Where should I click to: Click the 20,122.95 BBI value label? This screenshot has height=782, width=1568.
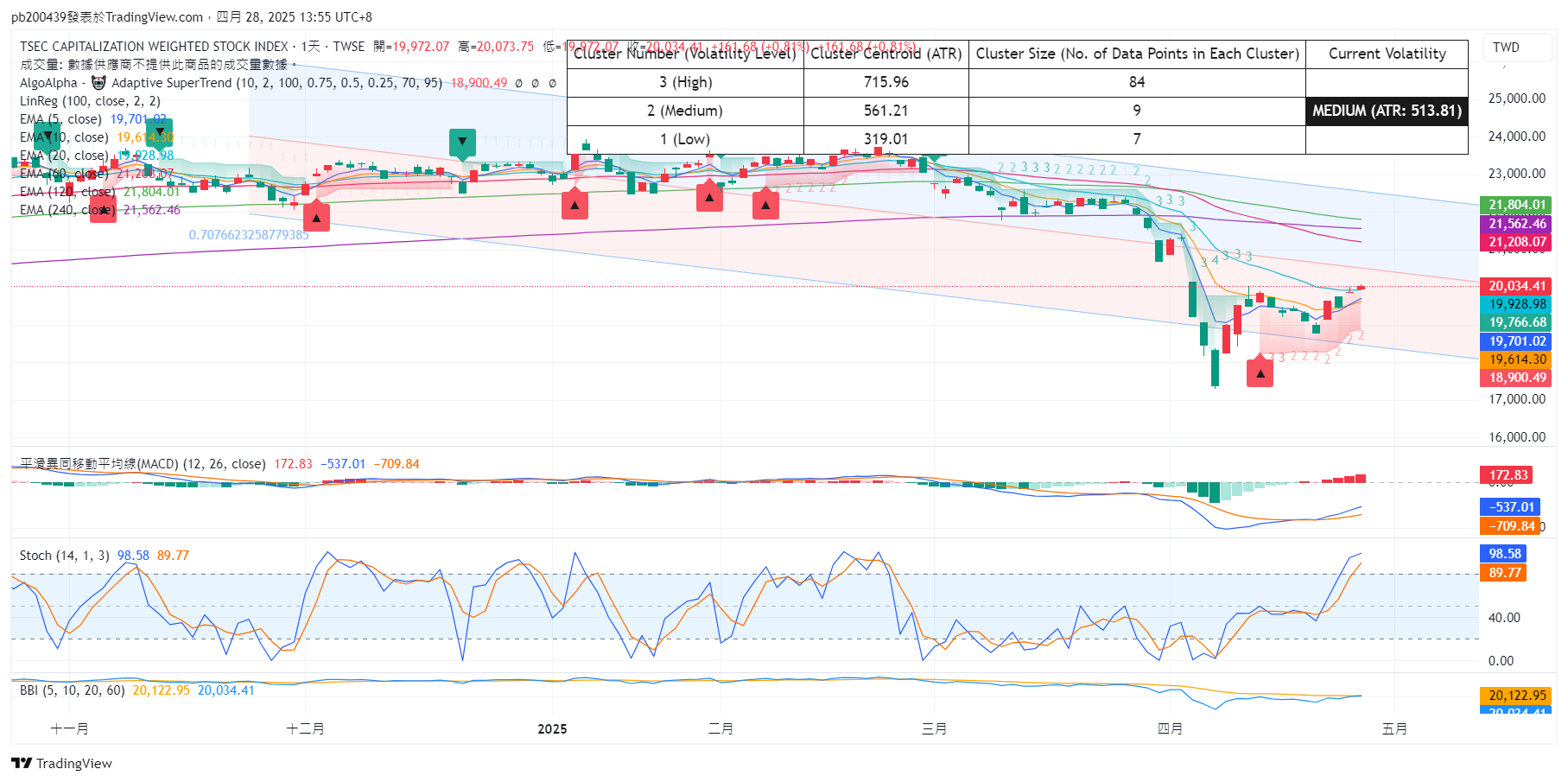pyautogui.click(x=1516, y=696)
